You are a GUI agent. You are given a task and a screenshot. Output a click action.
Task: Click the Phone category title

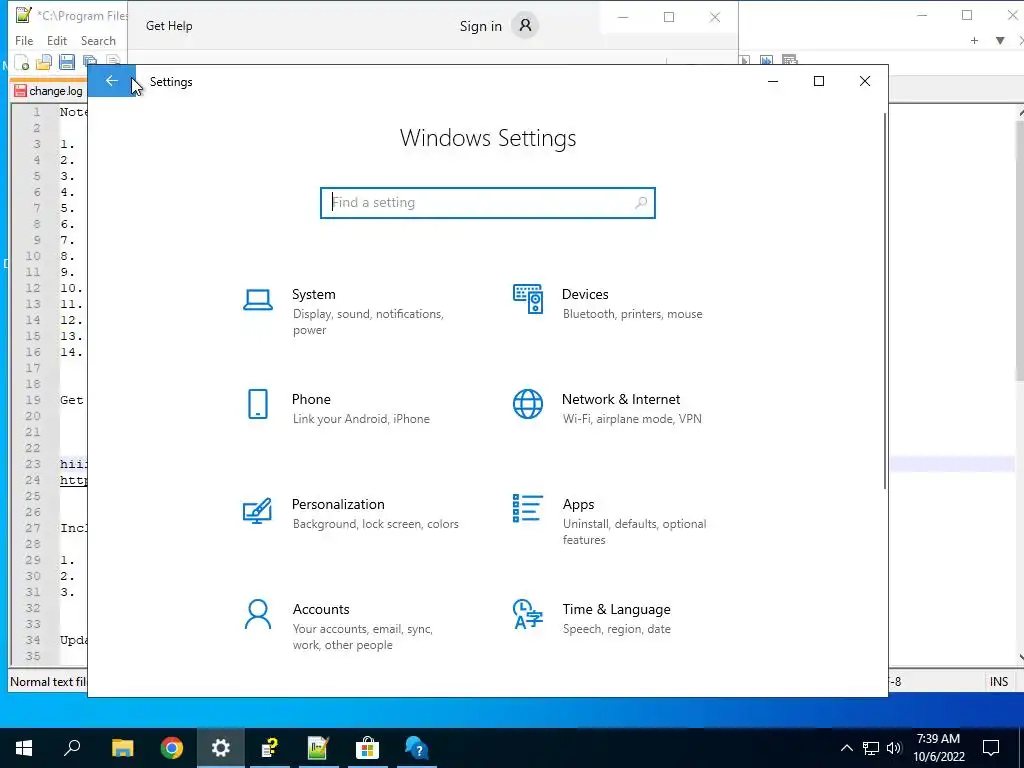tap(311, 400)
